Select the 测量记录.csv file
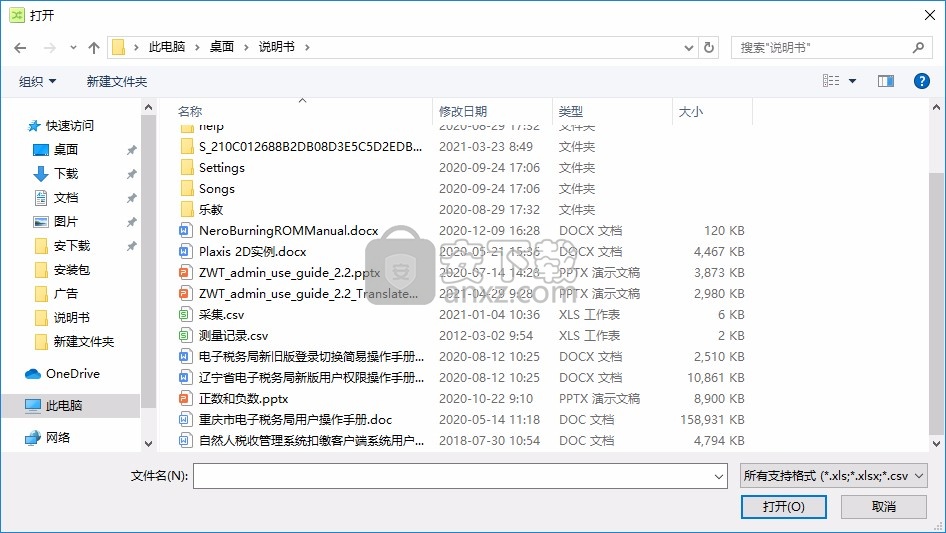The image size is (946, 533). pyautogui.click(x=233, y=336)
